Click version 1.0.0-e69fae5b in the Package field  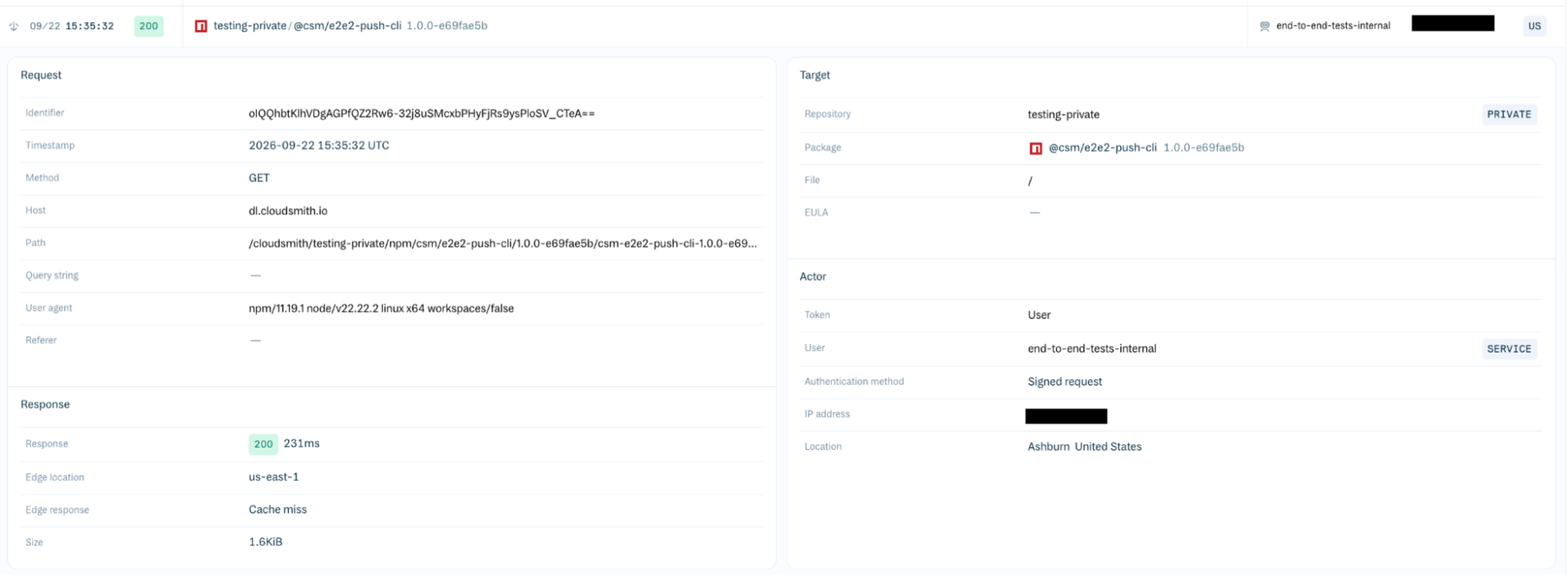[1203, 148]
